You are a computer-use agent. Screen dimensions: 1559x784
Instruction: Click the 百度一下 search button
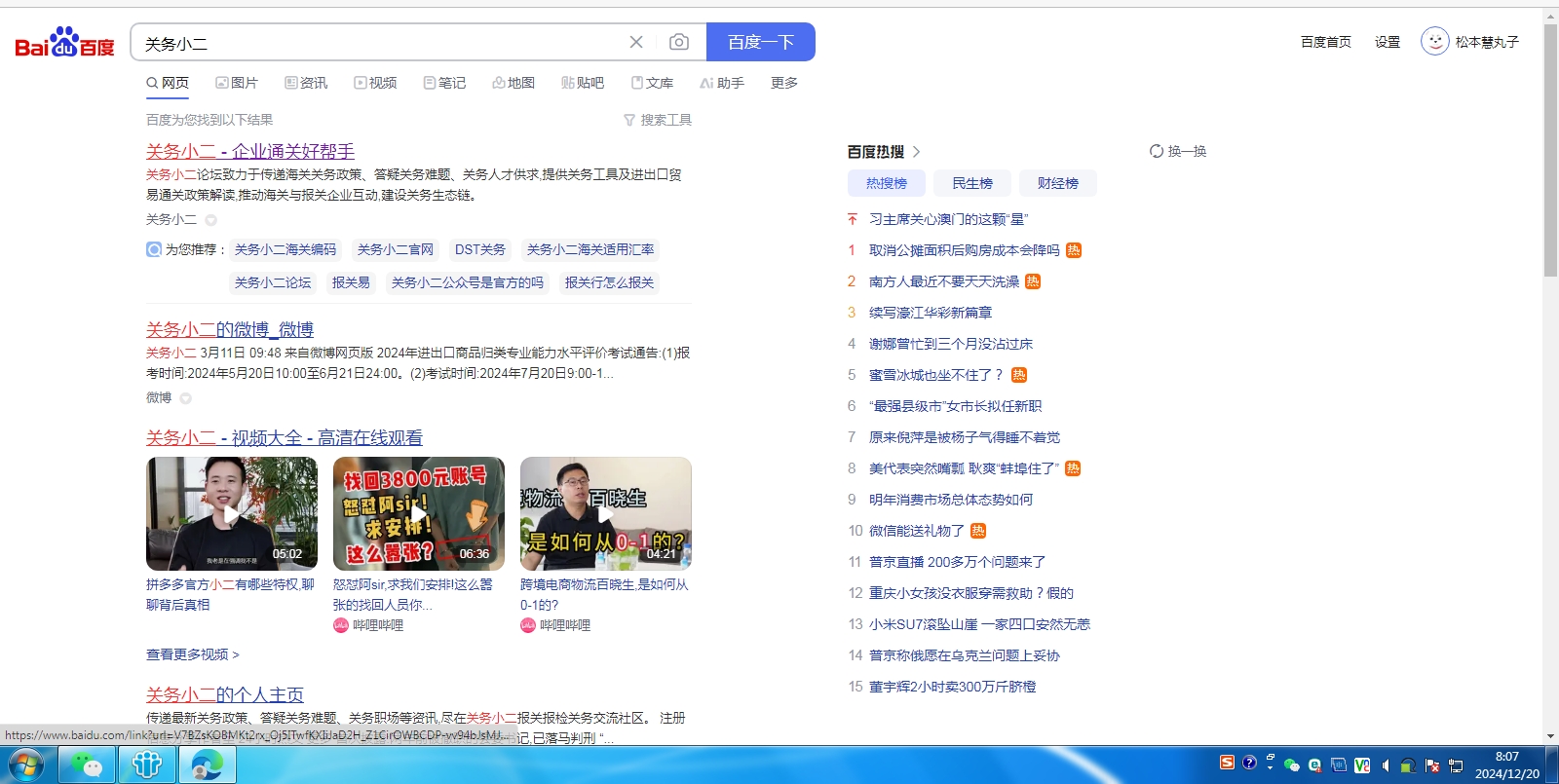point(761,42)
